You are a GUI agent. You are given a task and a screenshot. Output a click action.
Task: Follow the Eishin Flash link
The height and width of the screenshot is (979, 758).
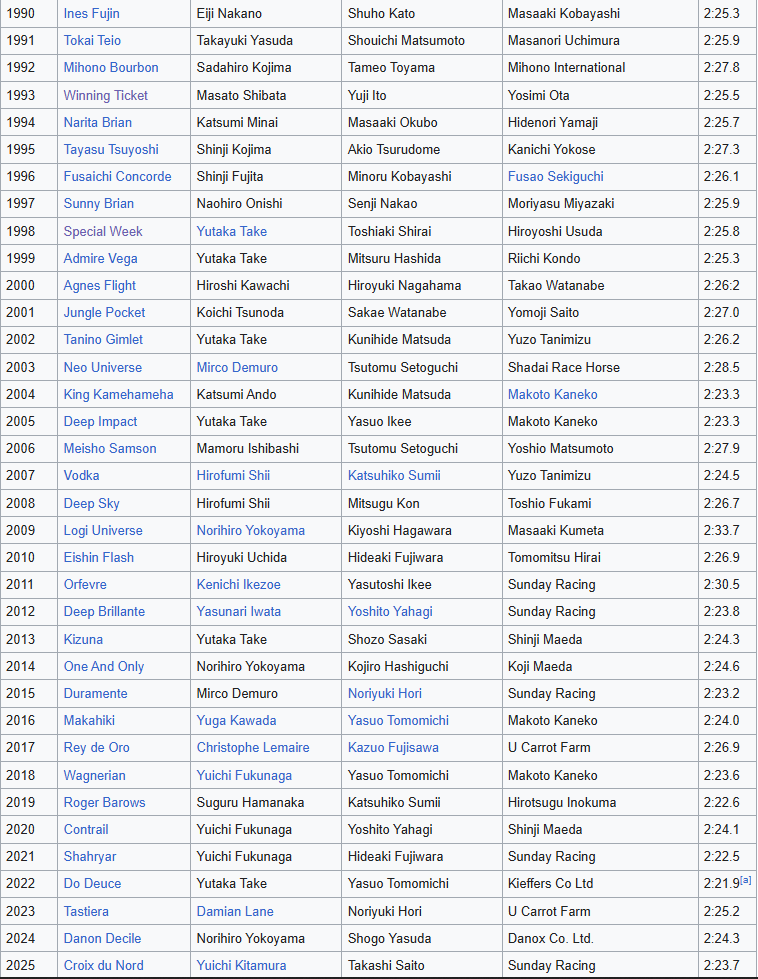pyautogui.click(x=99, y=558)
